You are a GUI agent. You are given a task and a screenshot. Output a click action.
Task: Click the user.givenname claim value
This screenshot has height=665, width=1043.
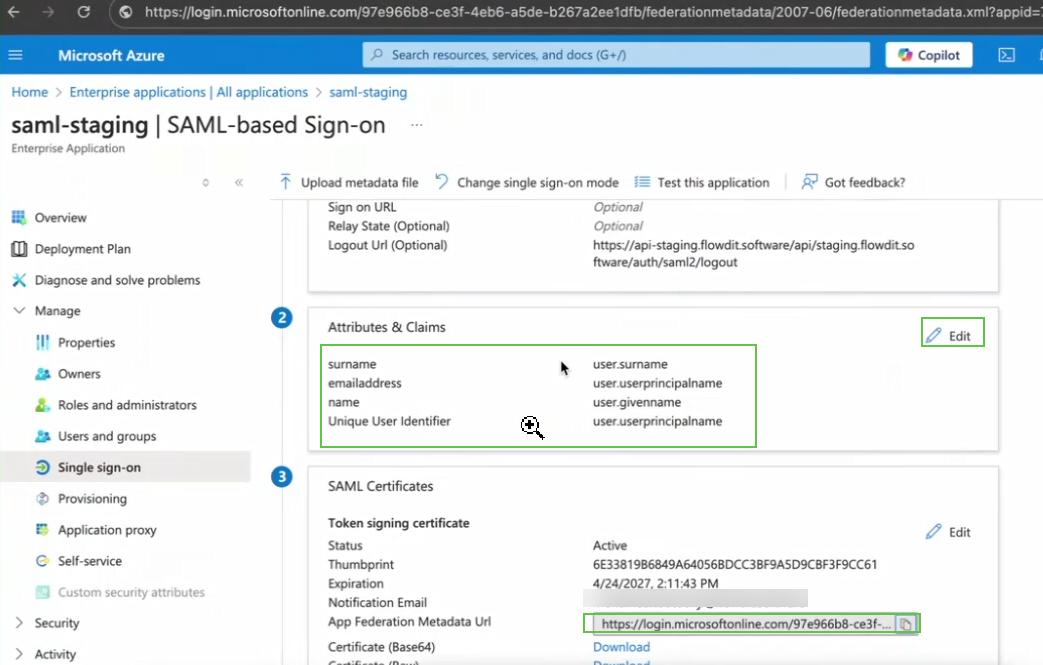click(x=637, y=402)
